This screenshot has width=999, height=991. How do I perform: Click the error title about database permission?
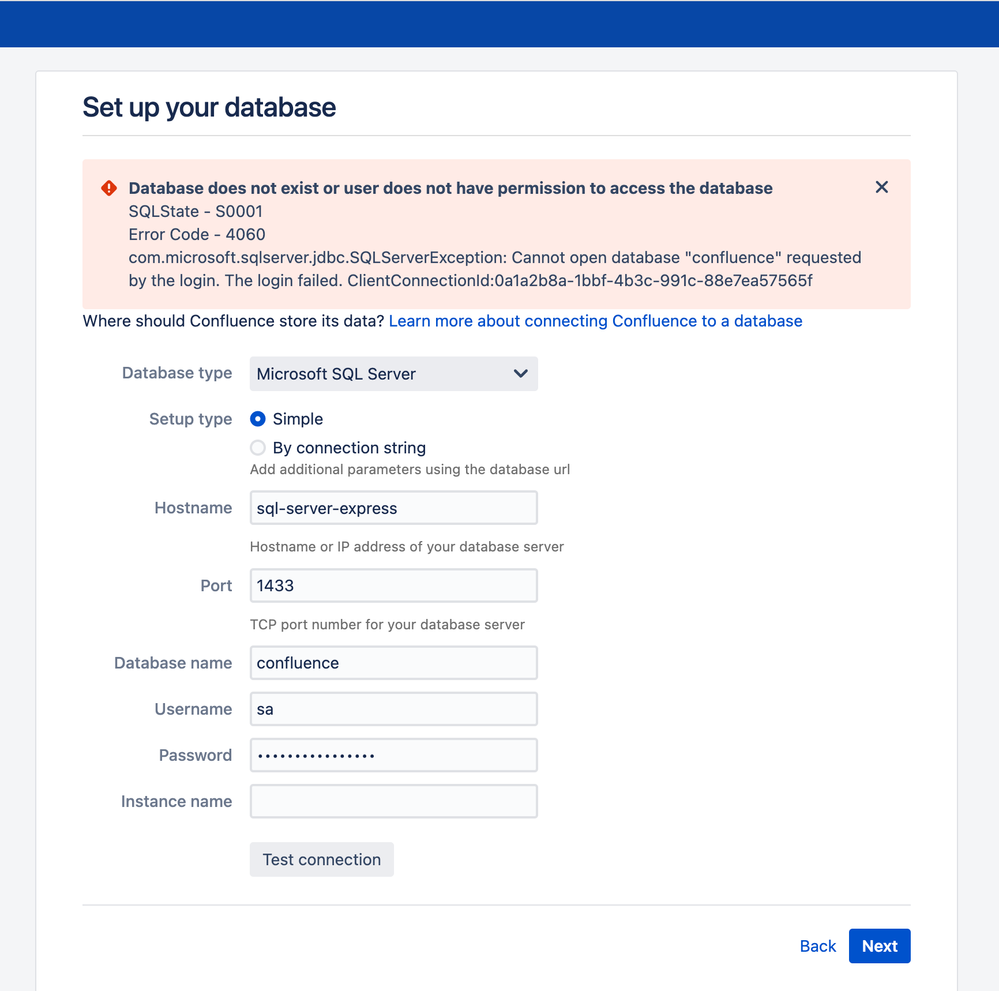pyautogui.click(x=450, y=188)
